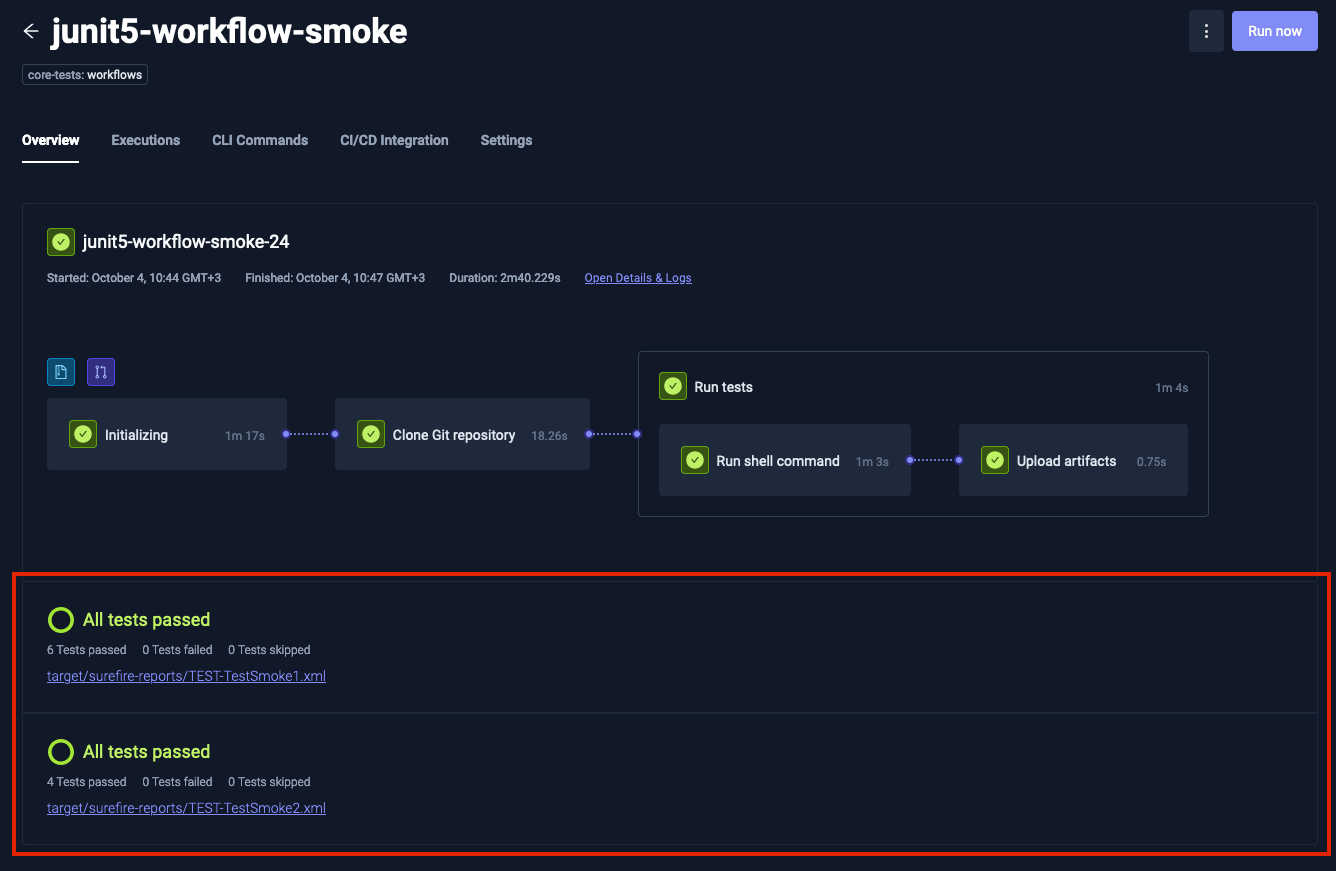The width and height of the screenshot is (1336, 871).
Task: Open the TEST-TestSmoke2.xml report link
Action: pos(186,808)
